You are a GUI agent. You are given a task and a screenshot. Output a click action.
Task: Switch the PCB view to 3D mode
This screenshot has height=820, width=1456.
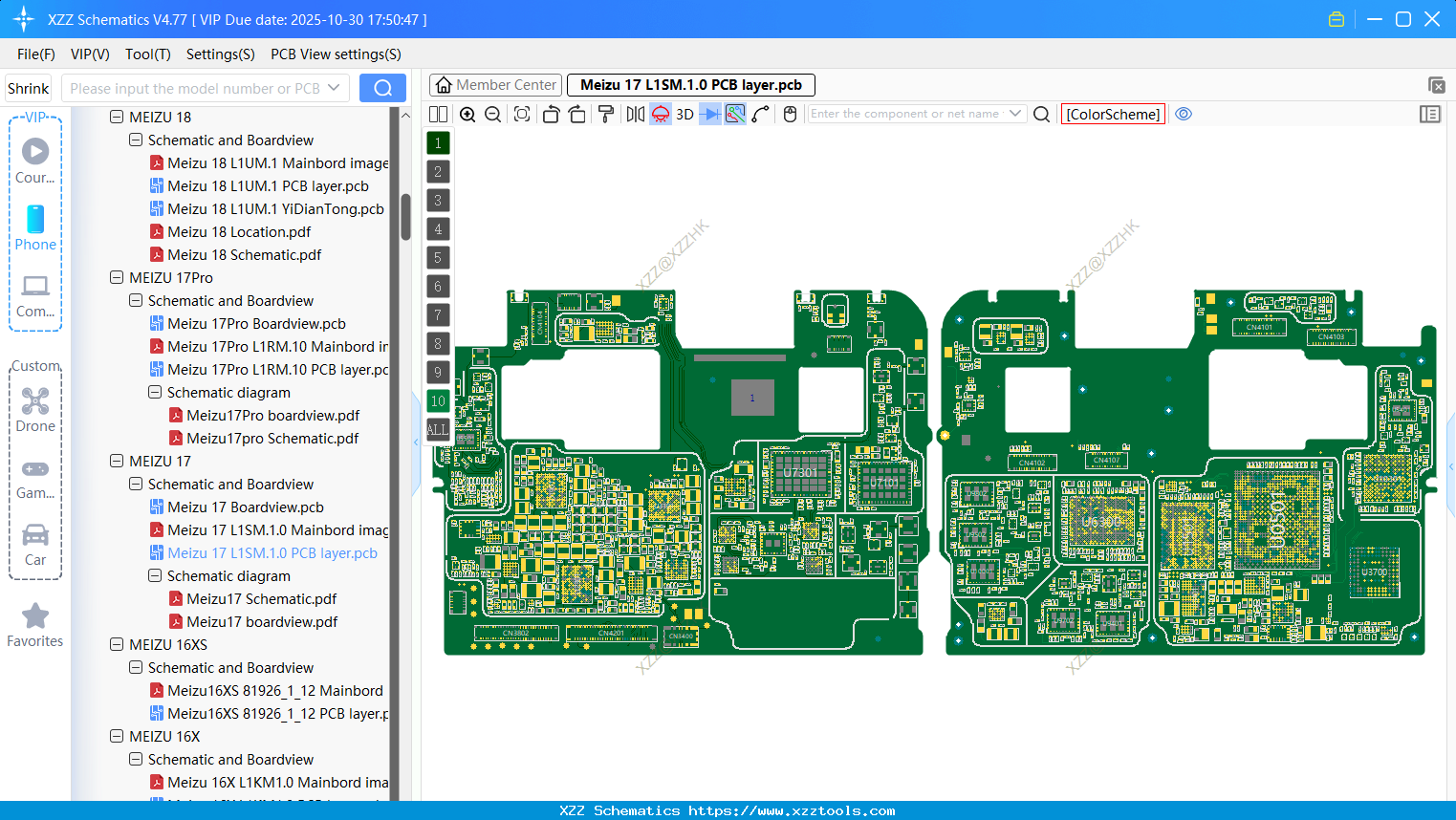pyautogui.click(x=685, y=114)
